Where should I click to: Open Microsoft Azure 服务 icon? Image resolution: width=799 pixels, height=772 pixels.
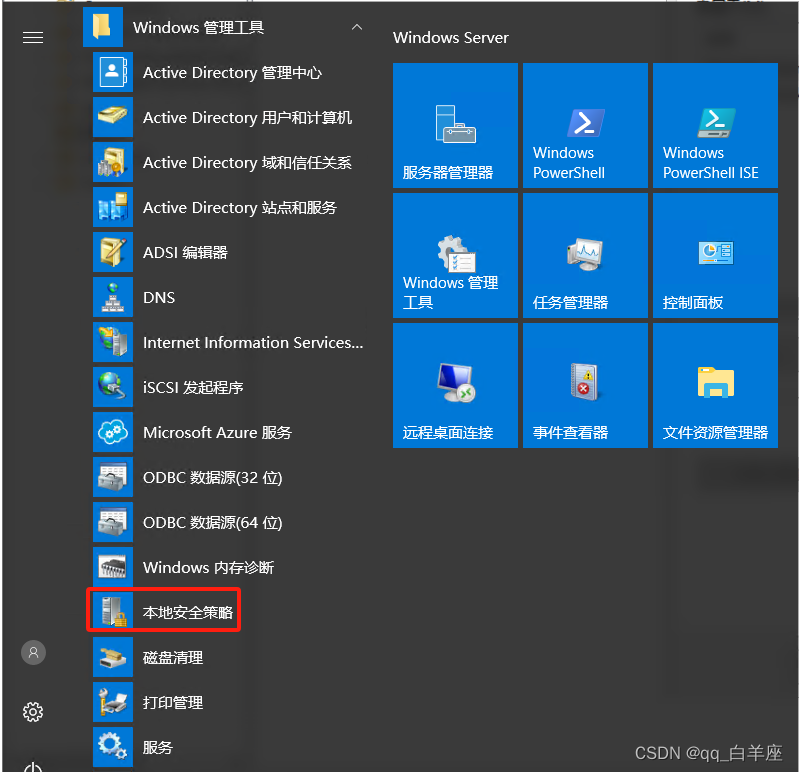tap(113, 432)
